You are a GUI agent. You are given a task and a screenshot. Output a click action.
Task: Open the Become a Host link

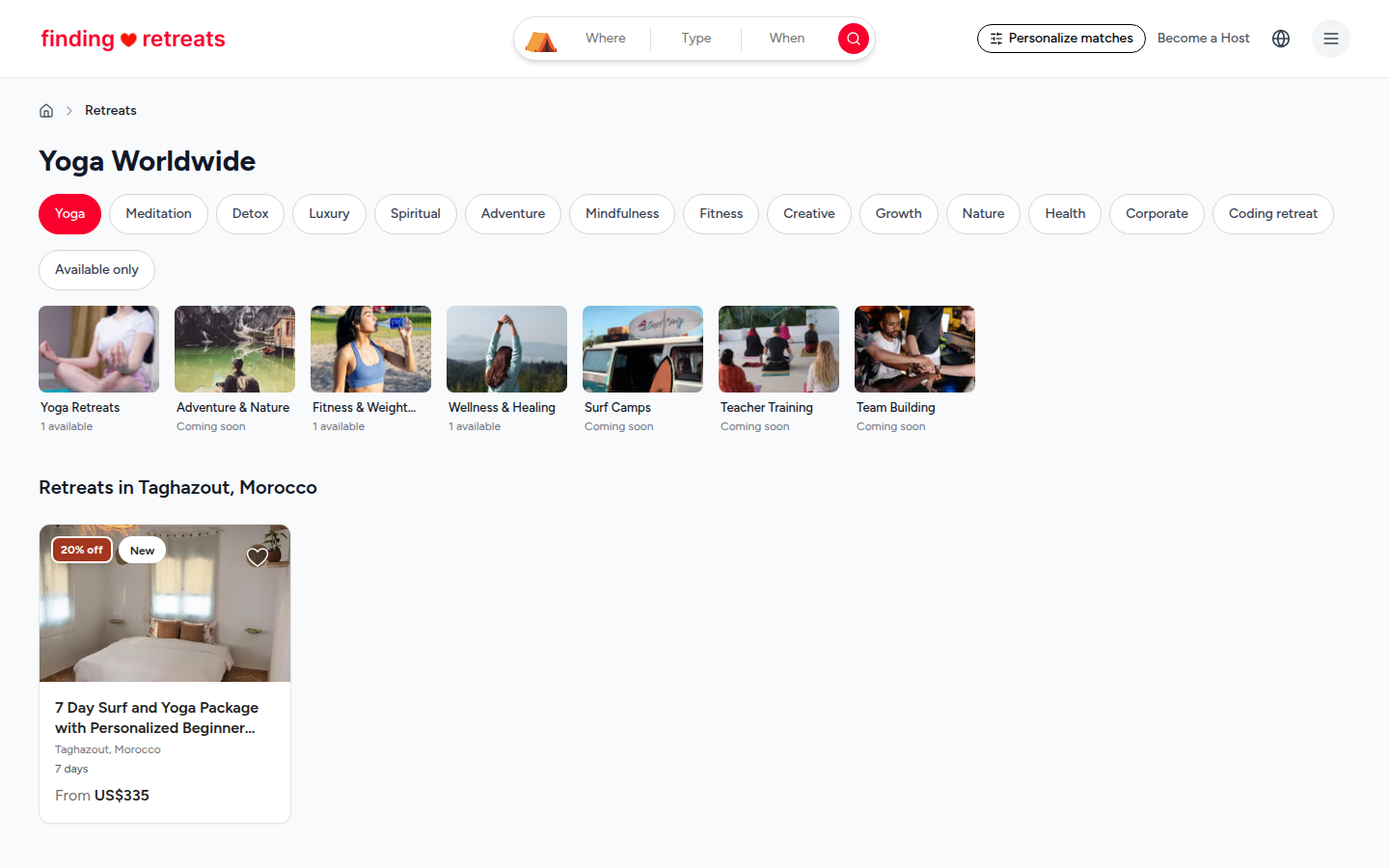[x=1203, y=39]
